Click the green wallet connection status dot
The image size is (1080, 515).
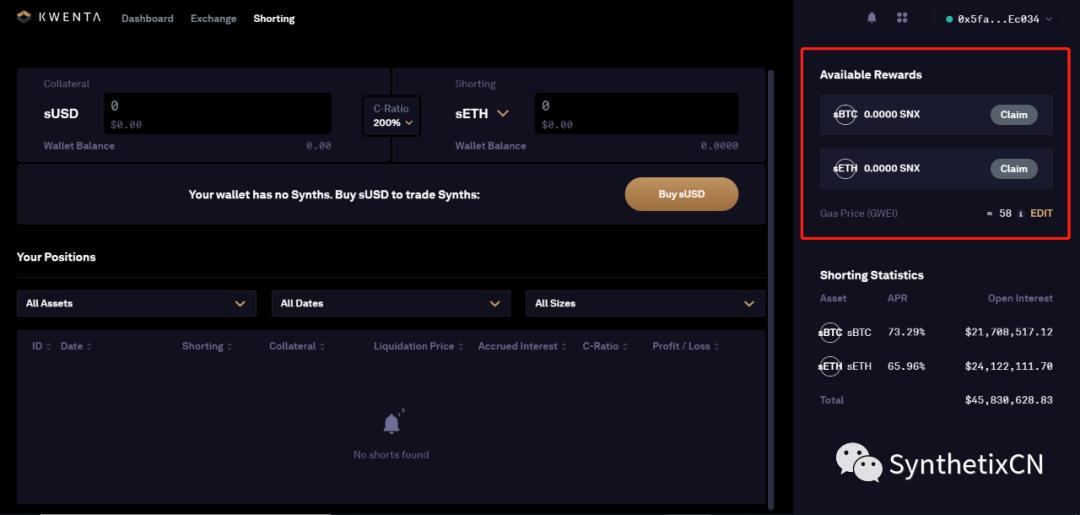pyautogui.click(x=950, y=19)
